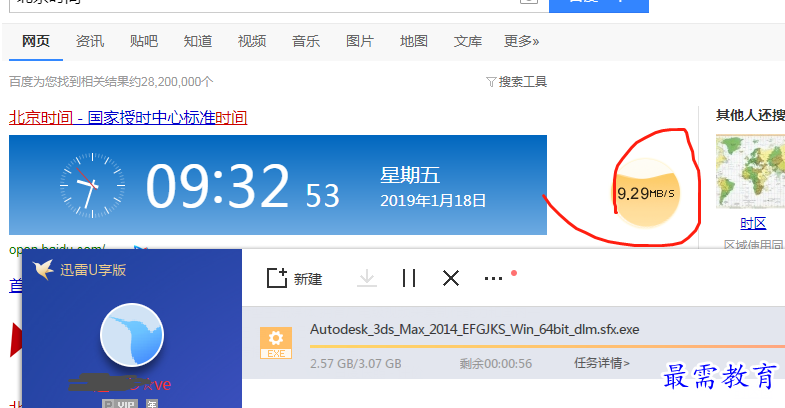
Task: Click the download start arrow icon
Action: (367, 278)
